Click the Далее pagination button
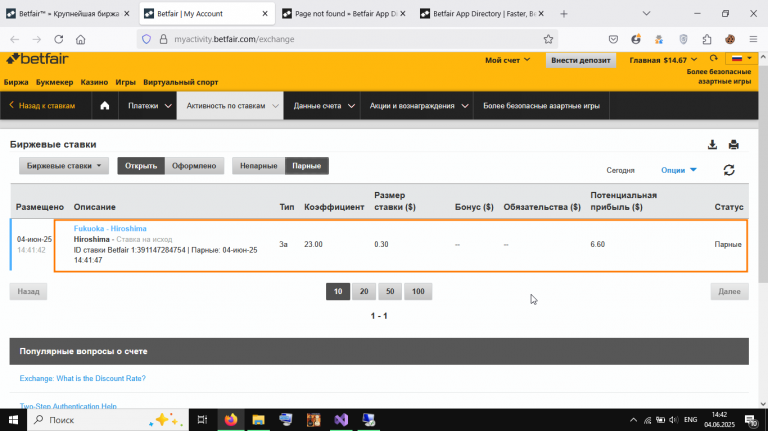This screenshot has width=768, height=431. [x=729, y=291]
